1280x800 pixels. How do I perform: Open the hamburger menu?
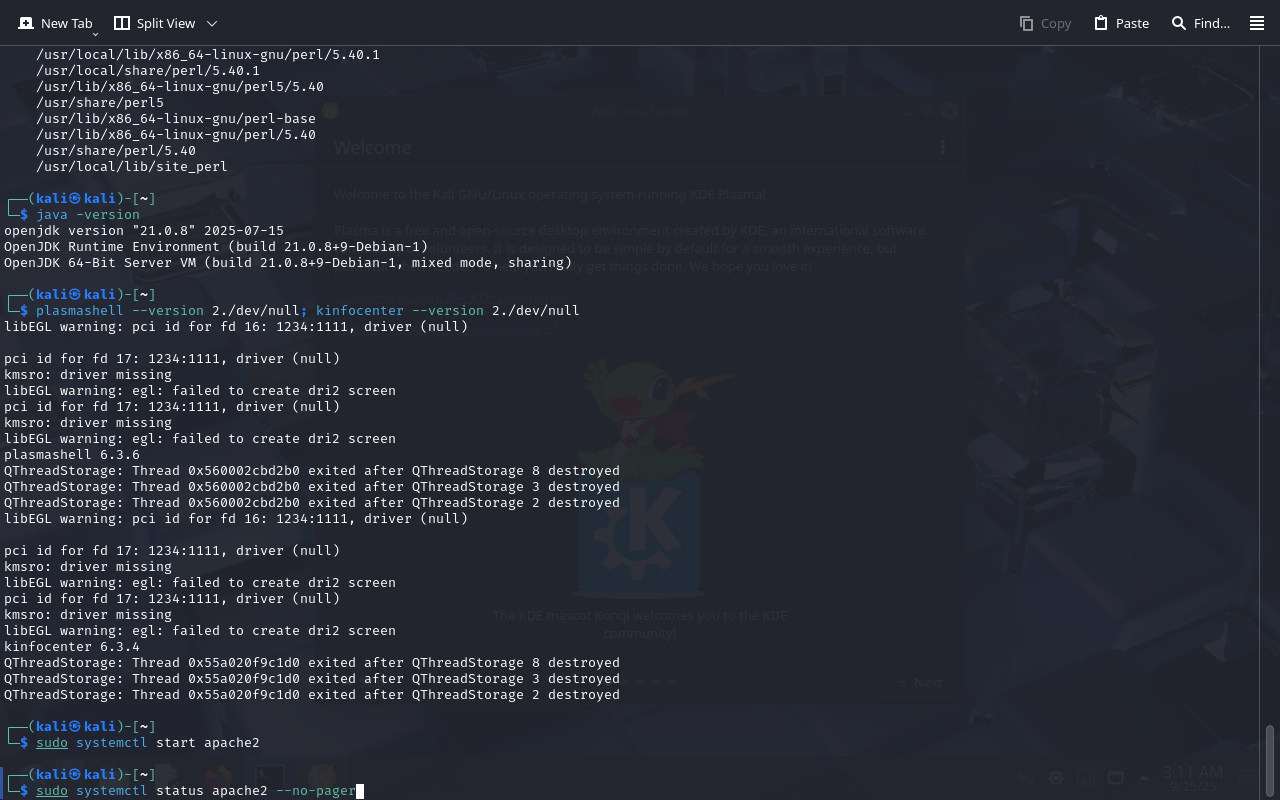pos(1257,23)
